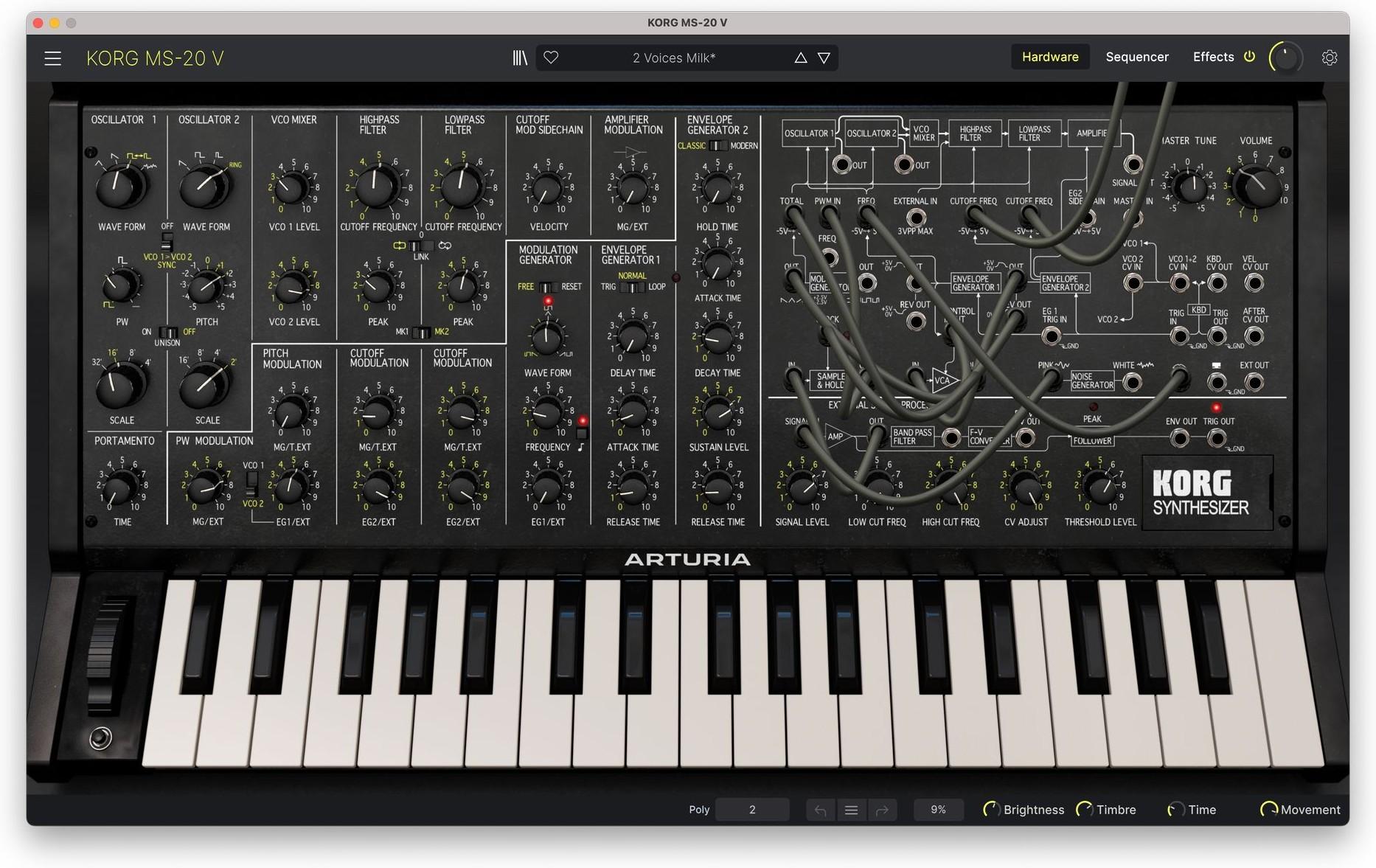Click the redo arrow in the bottom bar
Screen dimensions: 1376x868
882,809
